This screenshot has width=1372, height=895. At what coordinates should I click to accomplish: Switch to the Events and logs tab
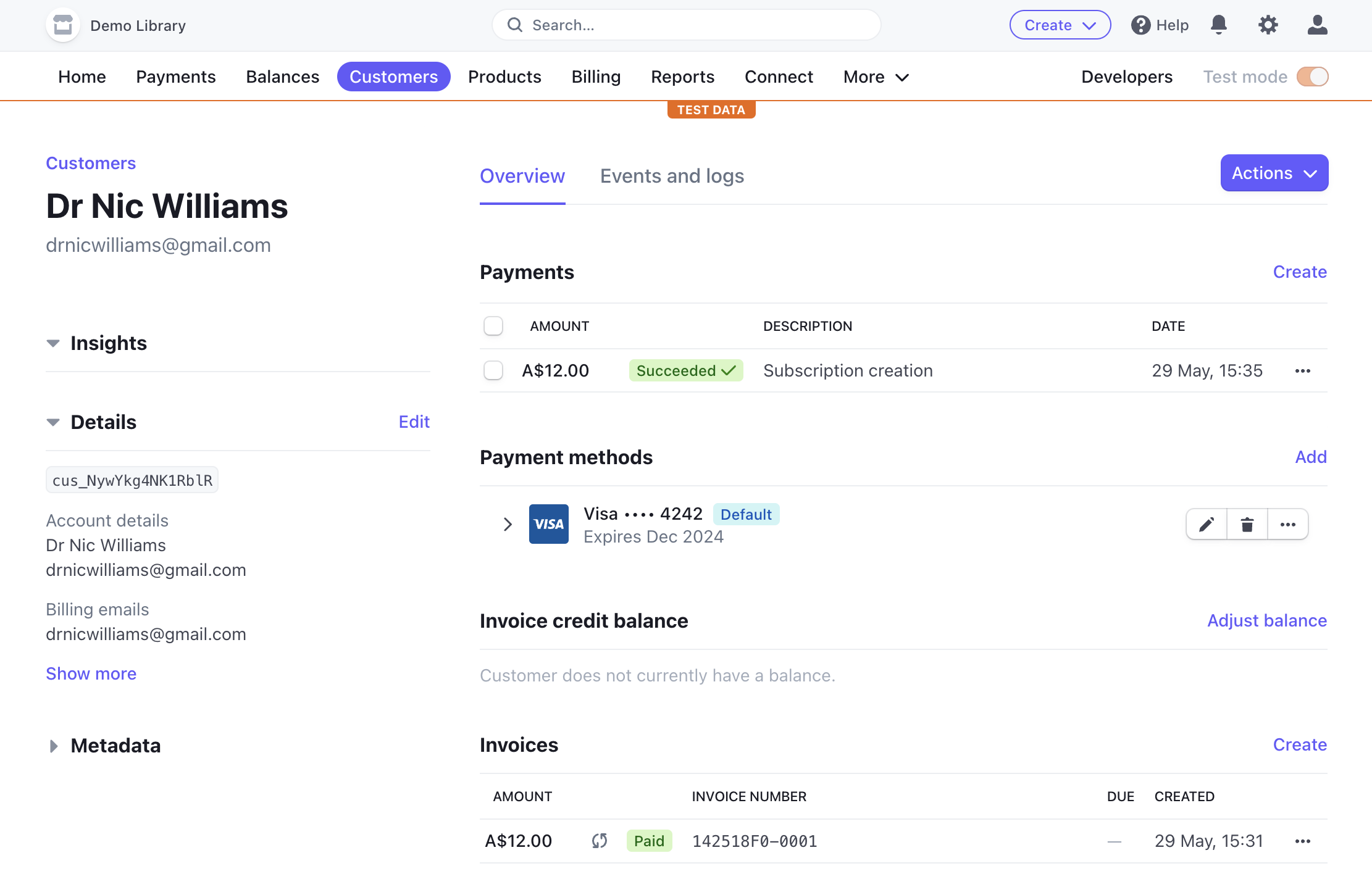[672, 177]
